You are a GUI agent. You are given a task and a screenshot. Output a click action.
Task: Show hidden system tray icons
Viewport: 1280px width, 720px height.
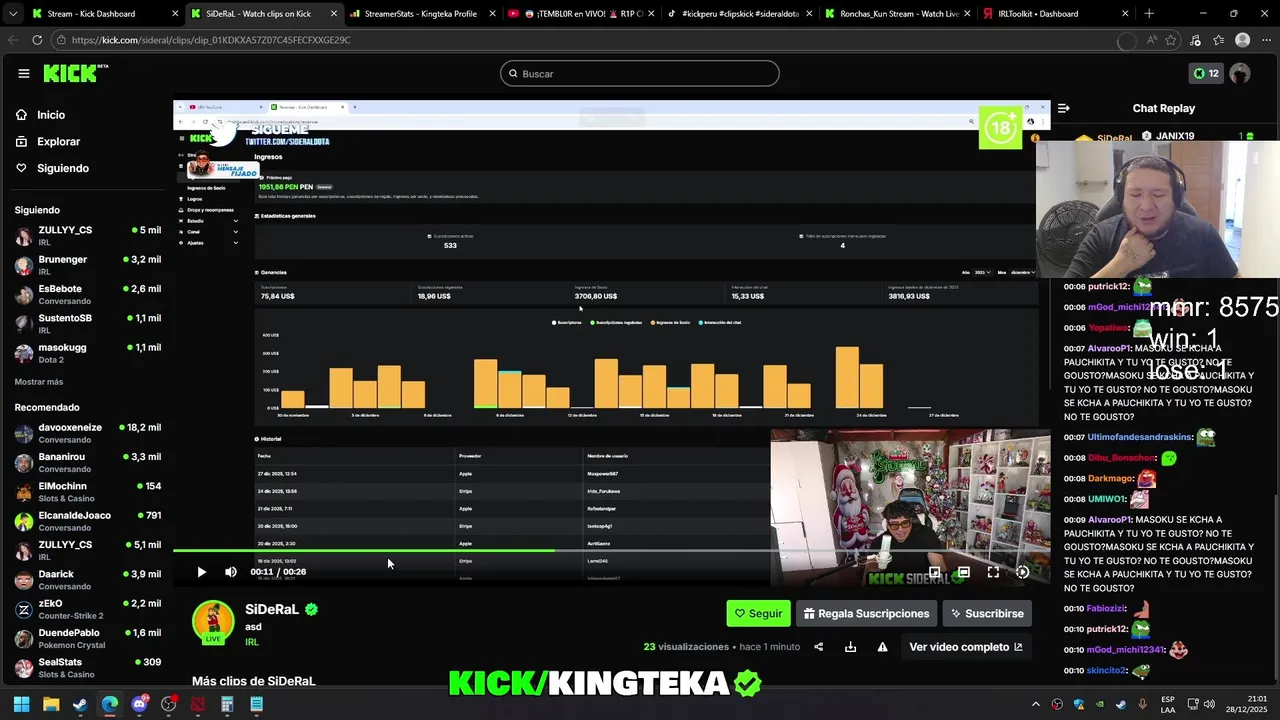click(x=1037, y=704)
